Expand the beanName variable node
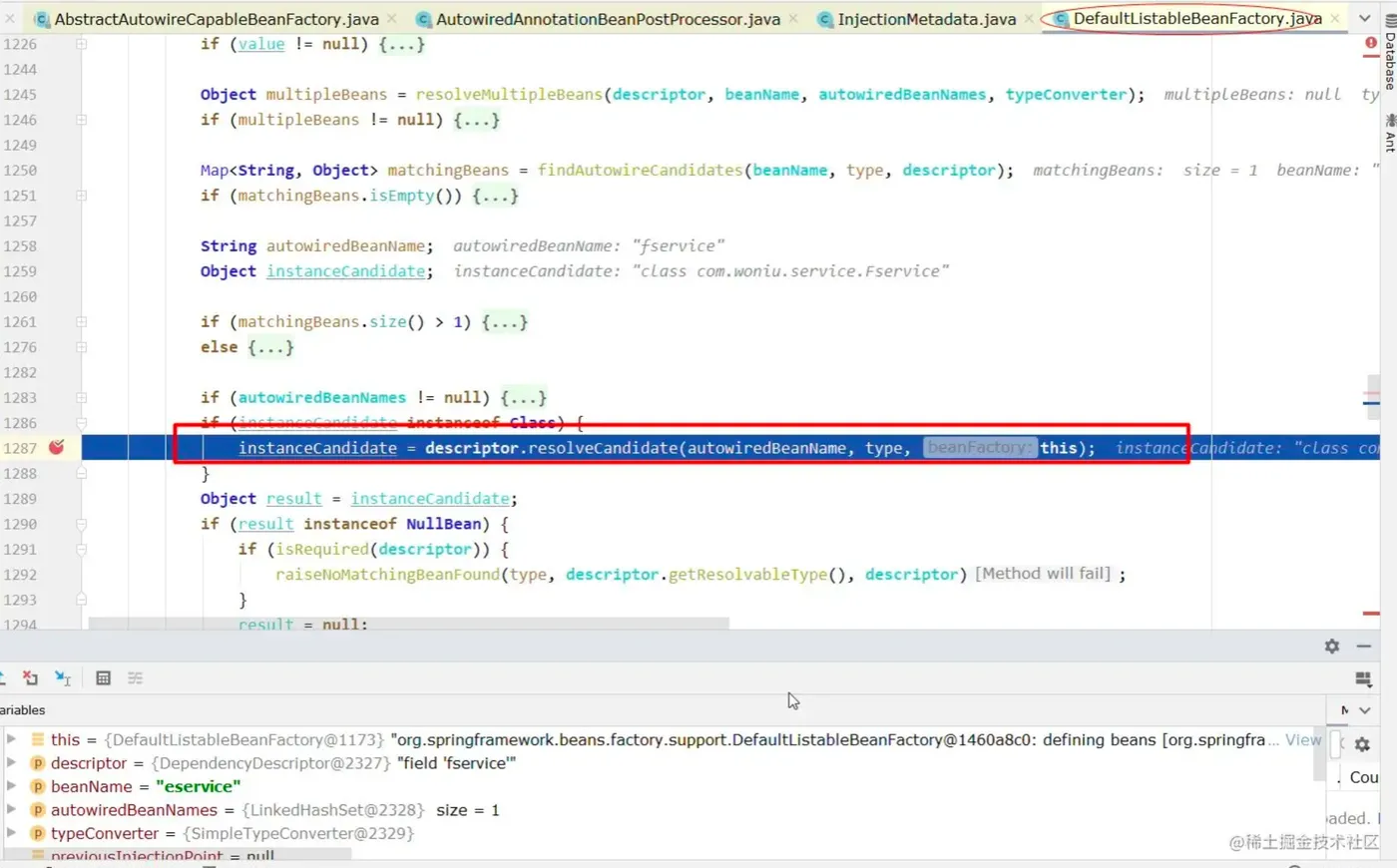The width and height of the screenshot is (1397, 868). 11,786
